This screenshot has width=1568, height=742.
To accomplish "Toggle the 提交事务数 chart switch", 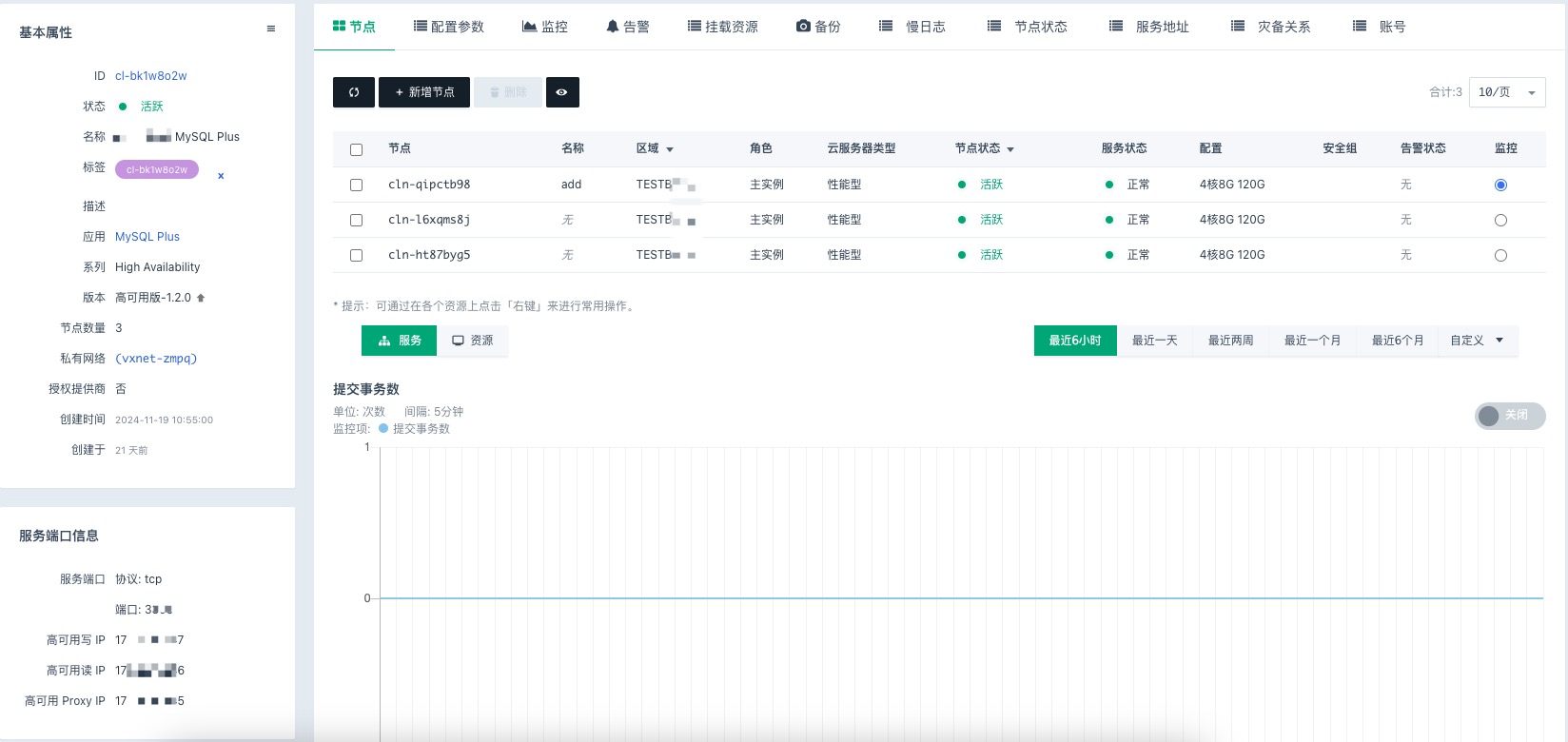I will point(1510,416).
